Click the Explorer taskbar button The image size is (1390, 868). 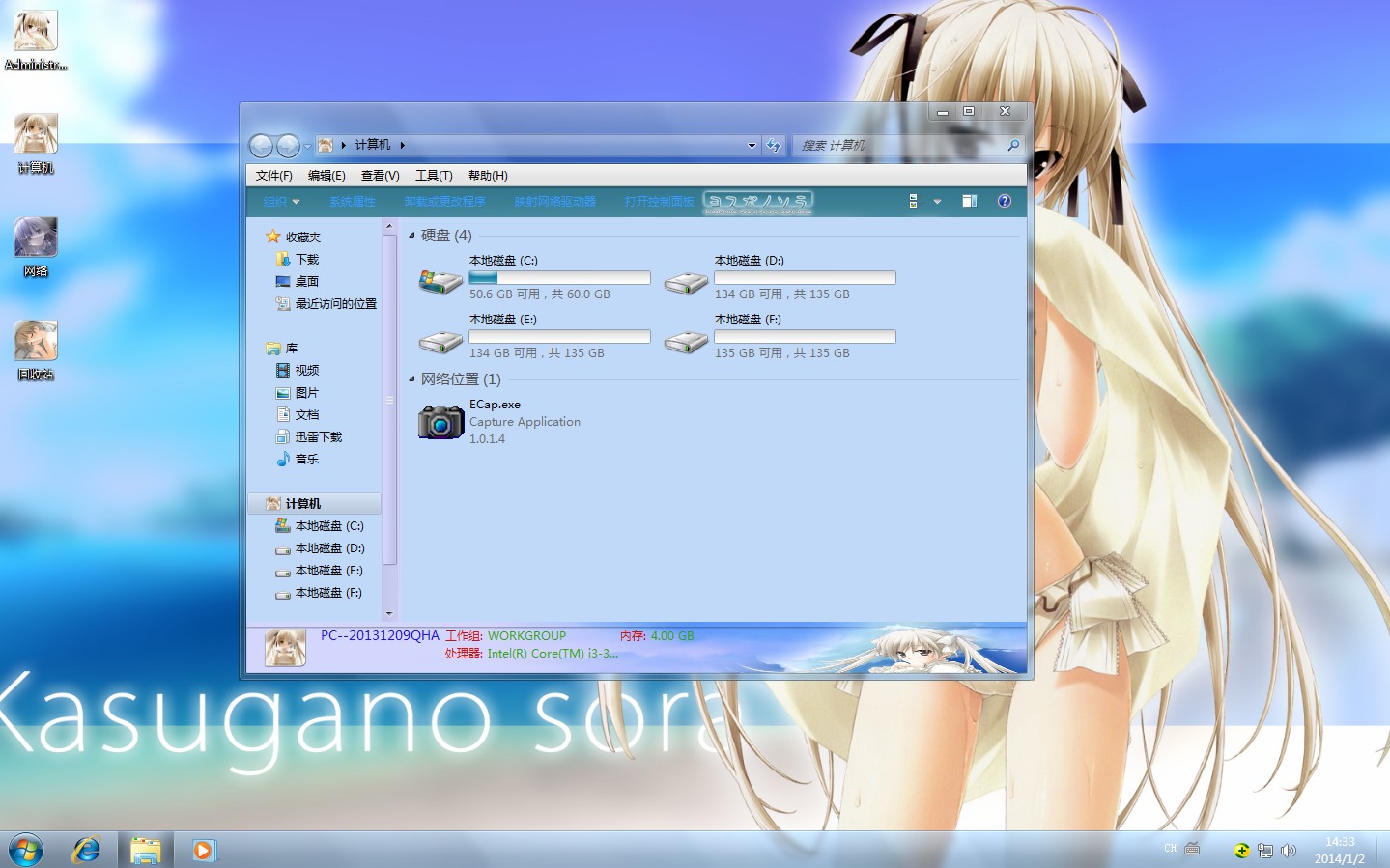(x=146, y=850)
